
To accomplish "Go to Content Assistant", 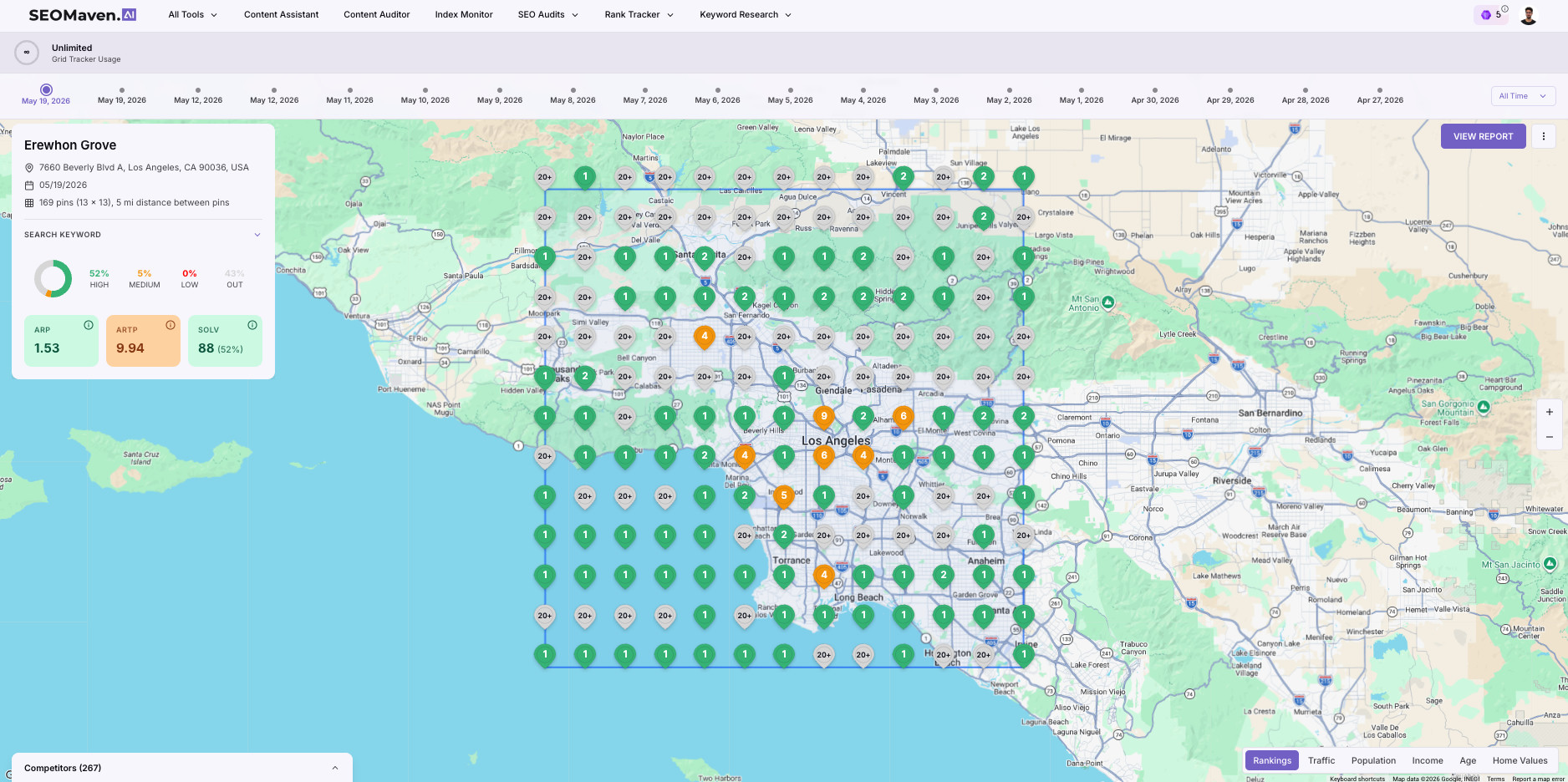I will pos(281,14).
